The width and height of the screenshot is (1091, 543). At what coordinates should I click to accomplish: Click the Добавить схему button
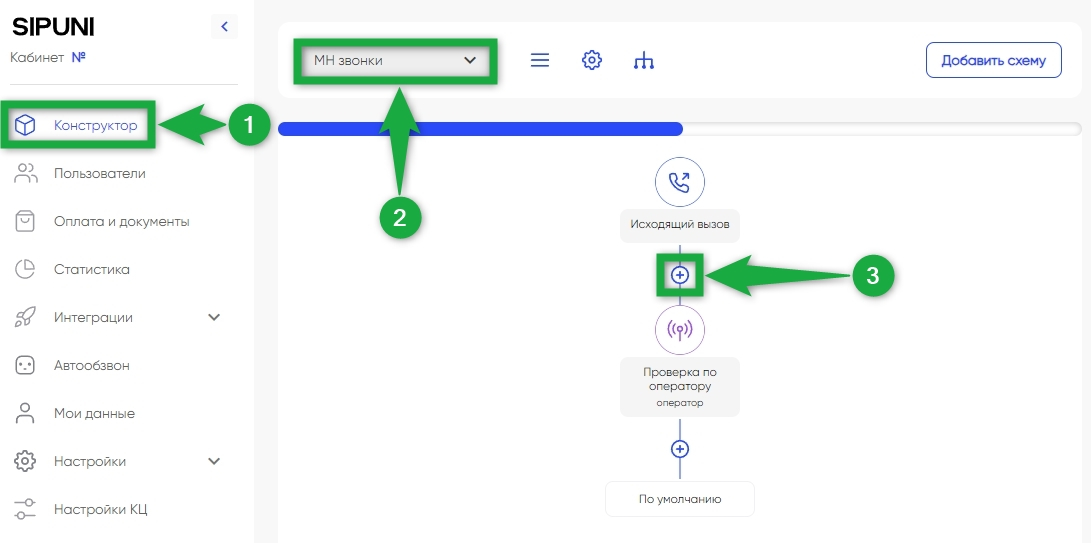(994, 61)
